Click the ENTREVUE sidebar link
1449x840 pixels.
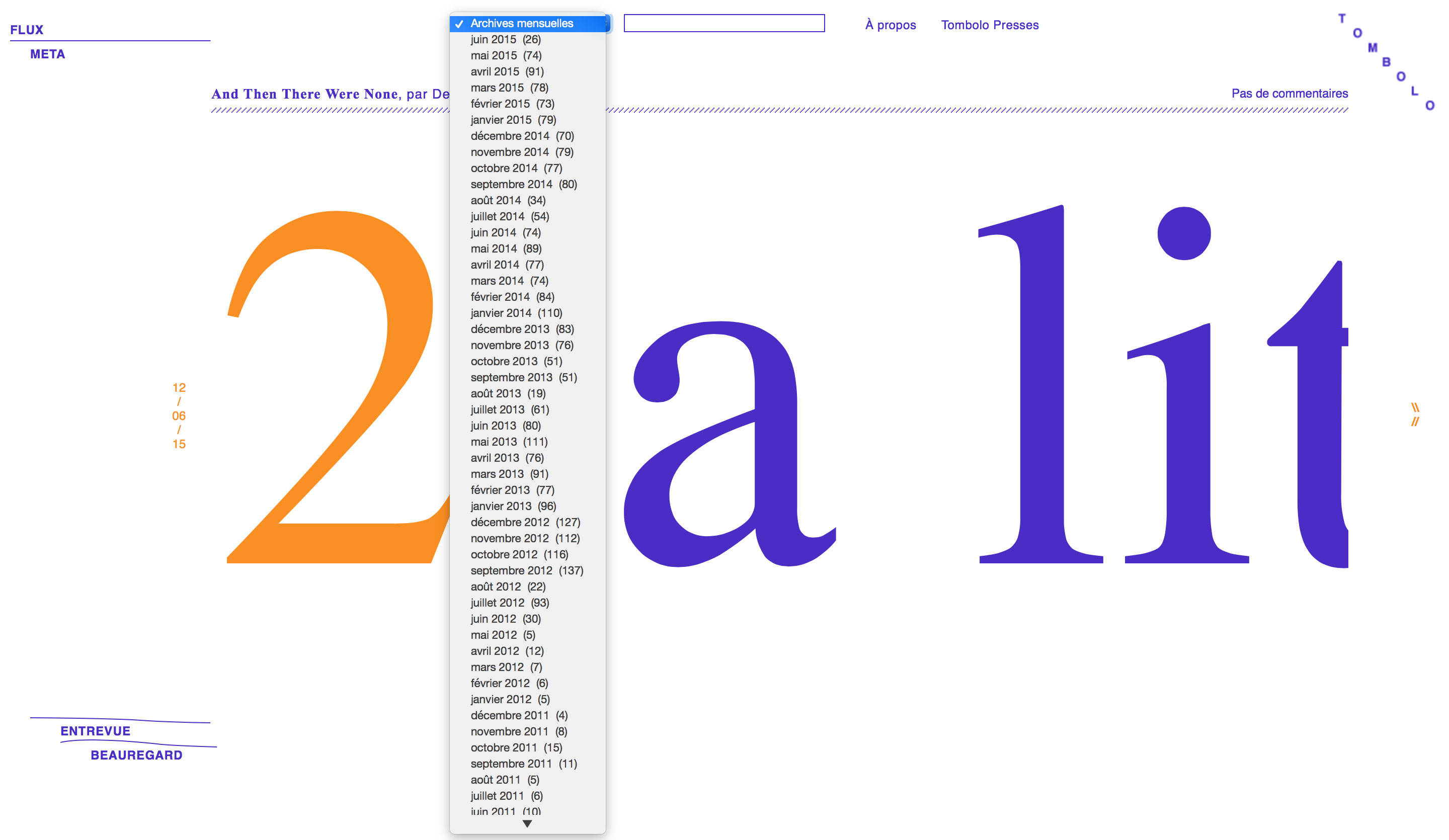(96, 731)
